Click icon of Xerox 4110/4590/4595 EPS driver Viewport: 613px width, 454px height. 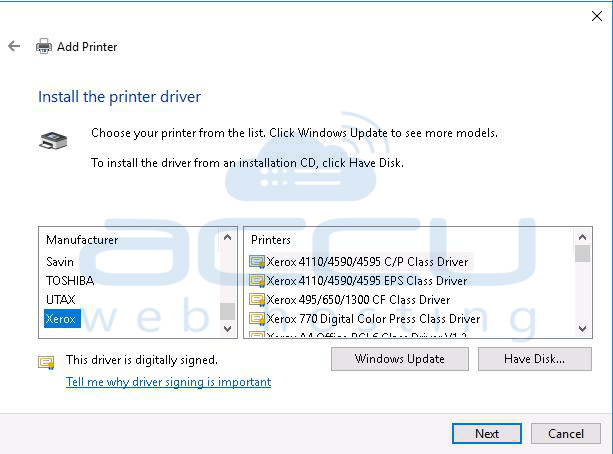pos(257,280)
